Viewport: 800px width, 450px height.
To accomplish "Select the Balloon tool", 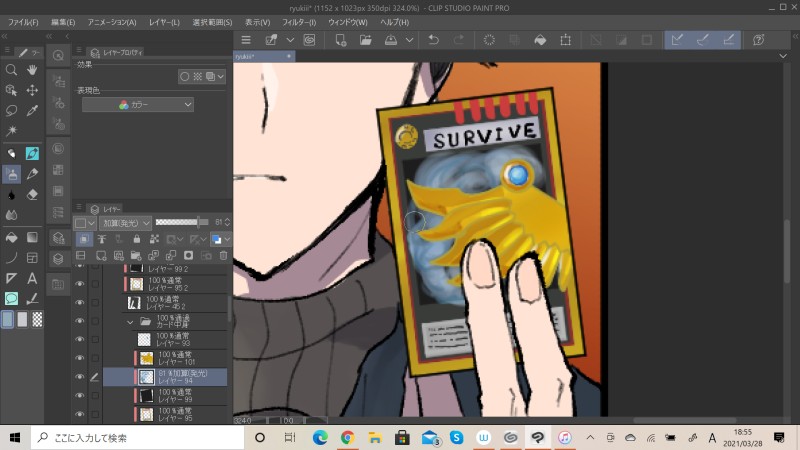I will point(11,298).
